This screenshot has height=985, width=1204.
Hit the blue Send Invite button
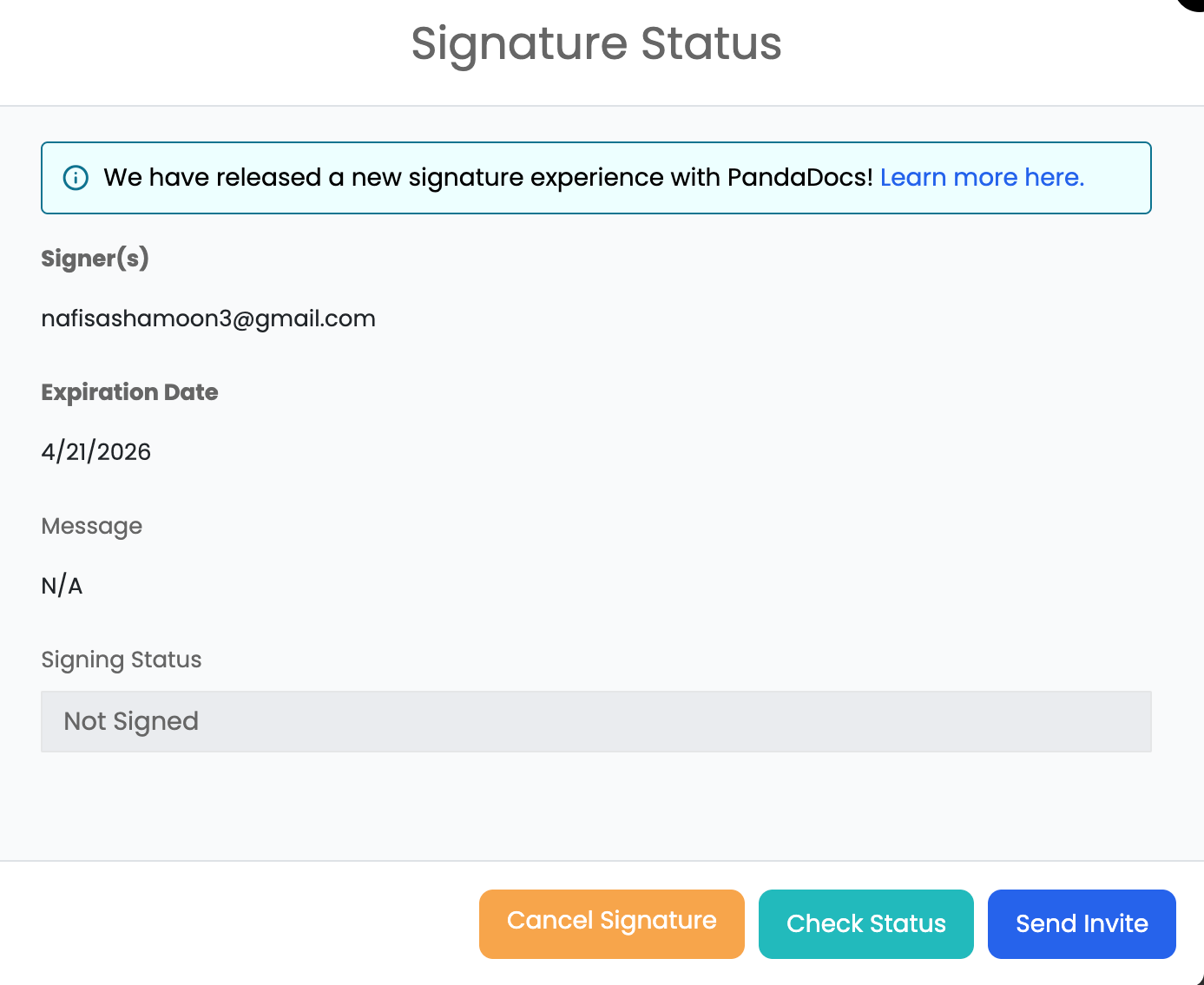point(1081,923)
